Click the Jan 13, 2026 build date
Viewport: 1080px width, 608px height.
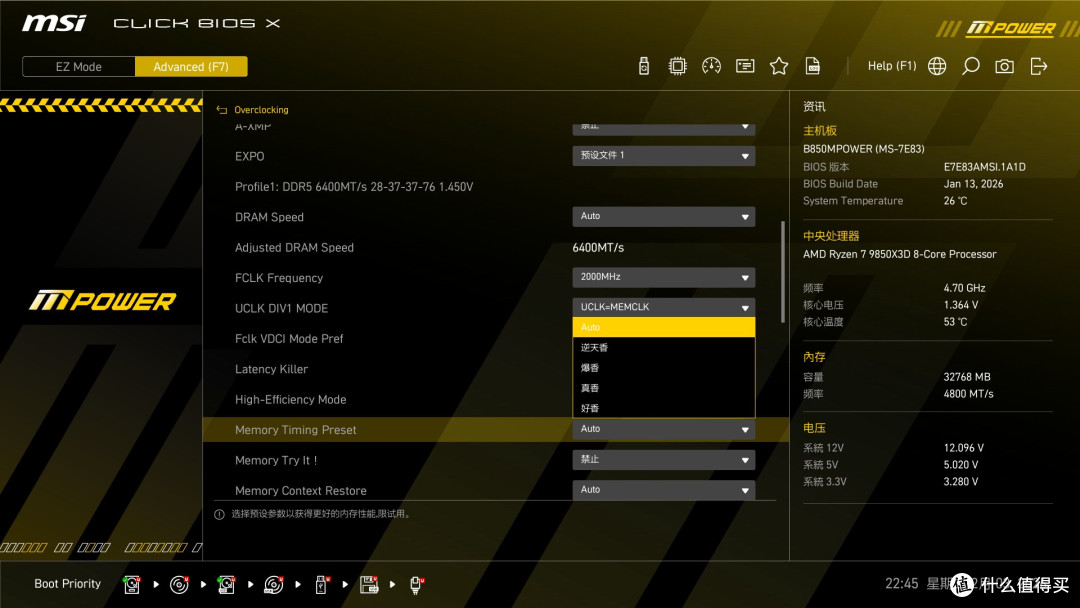click(973, 184)
